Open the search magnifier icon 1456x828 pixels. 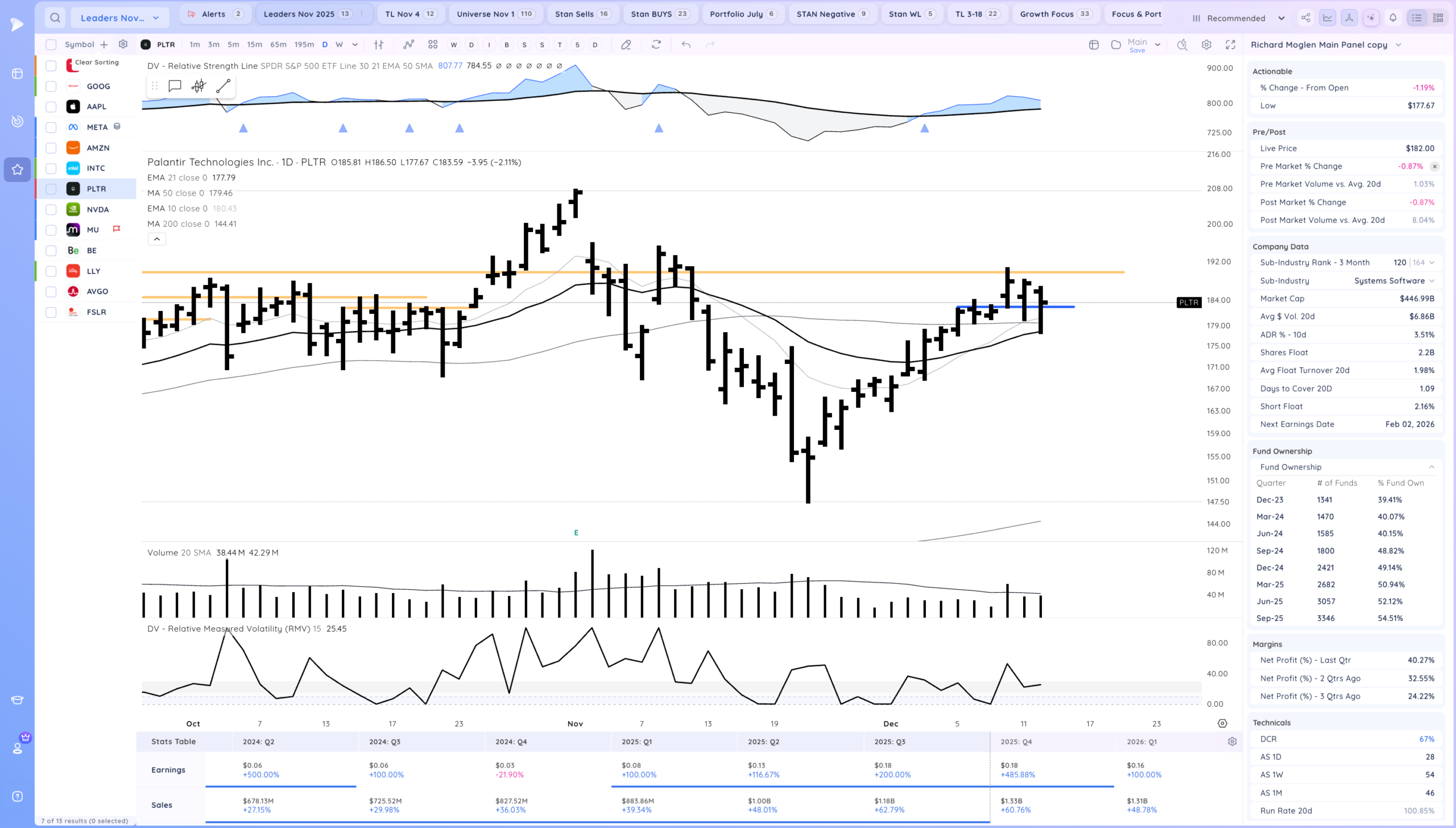55,18
